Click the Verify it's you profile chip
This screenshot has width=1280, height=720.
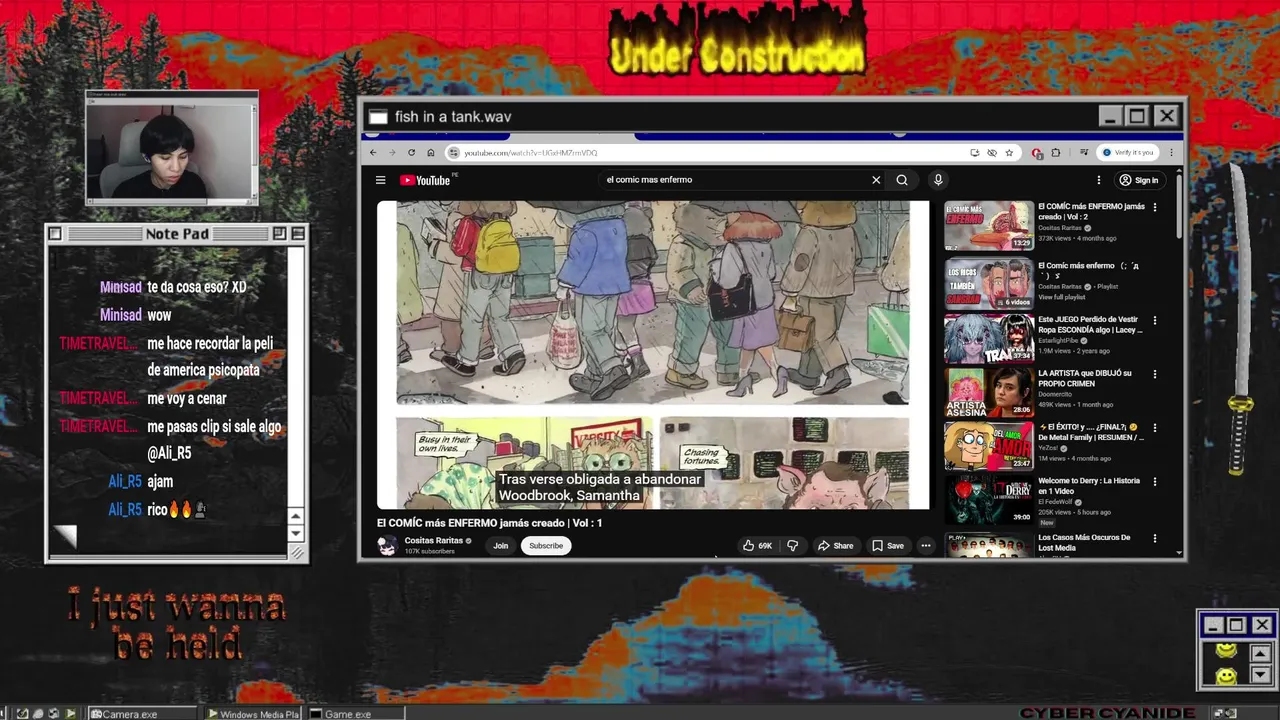point(1128,153)
